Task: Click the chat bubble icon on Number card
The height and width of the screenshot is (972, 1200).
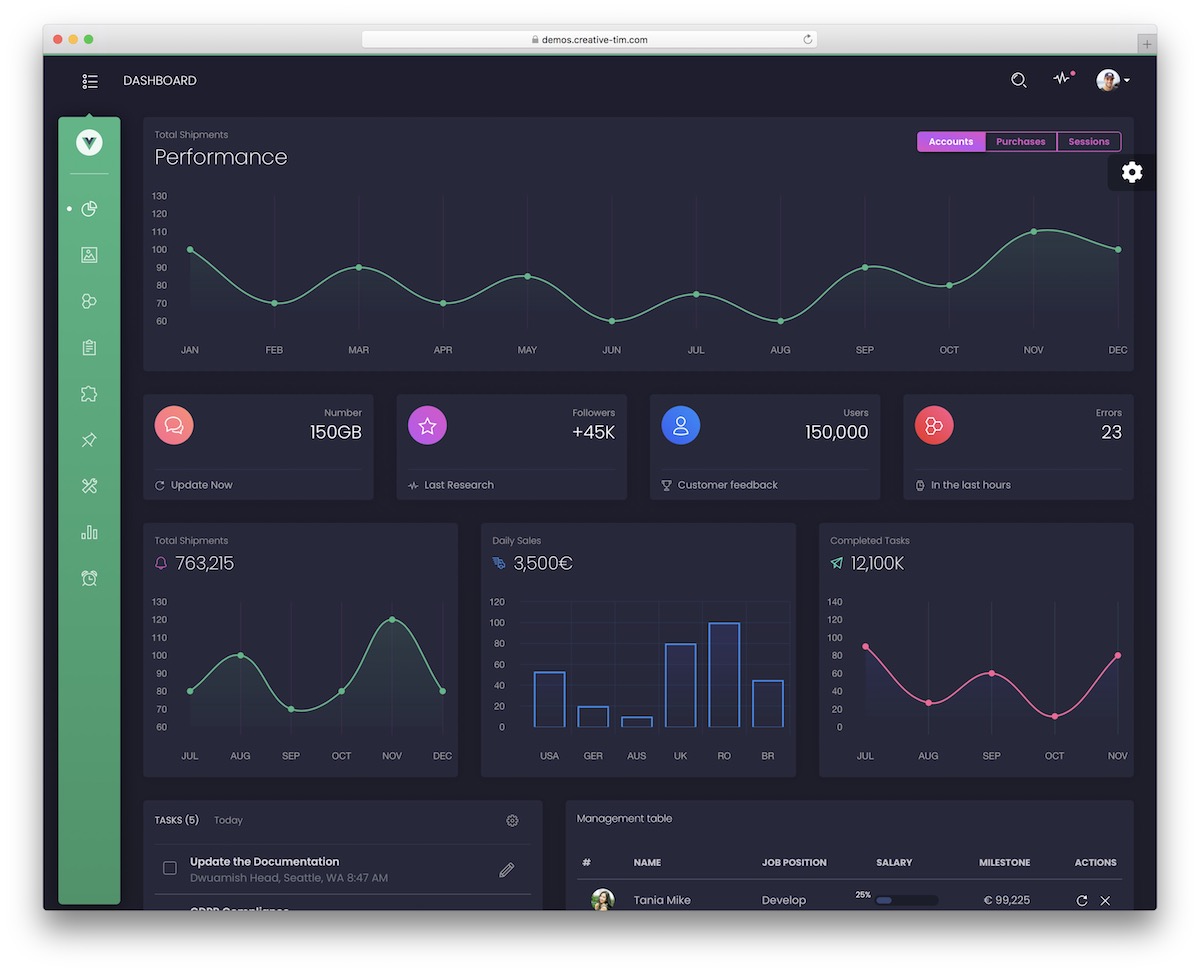Action: coord(174,426)
